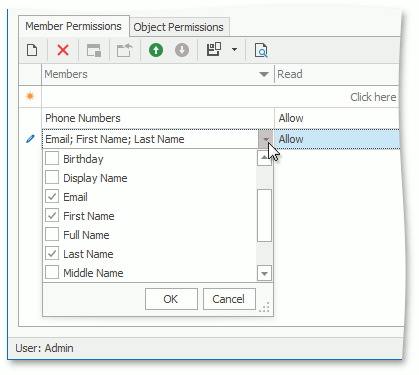Click the 'Click here' new row
The width and height of the screenshot is (419, 375).
[220, 97]
